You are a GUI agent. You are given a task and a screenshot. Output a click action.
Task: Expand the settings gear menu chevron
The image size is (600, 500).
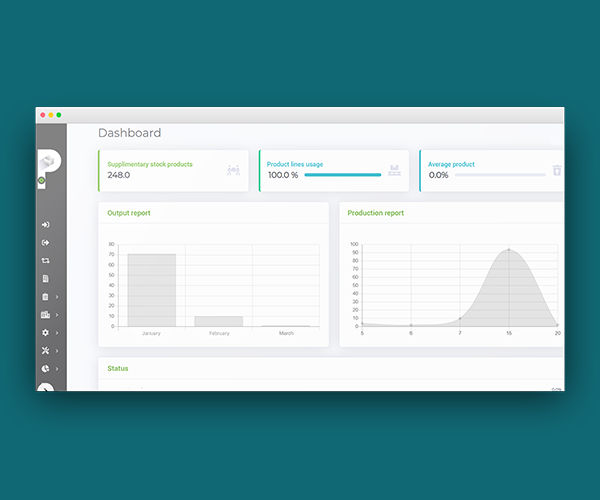tap(57, 333)
